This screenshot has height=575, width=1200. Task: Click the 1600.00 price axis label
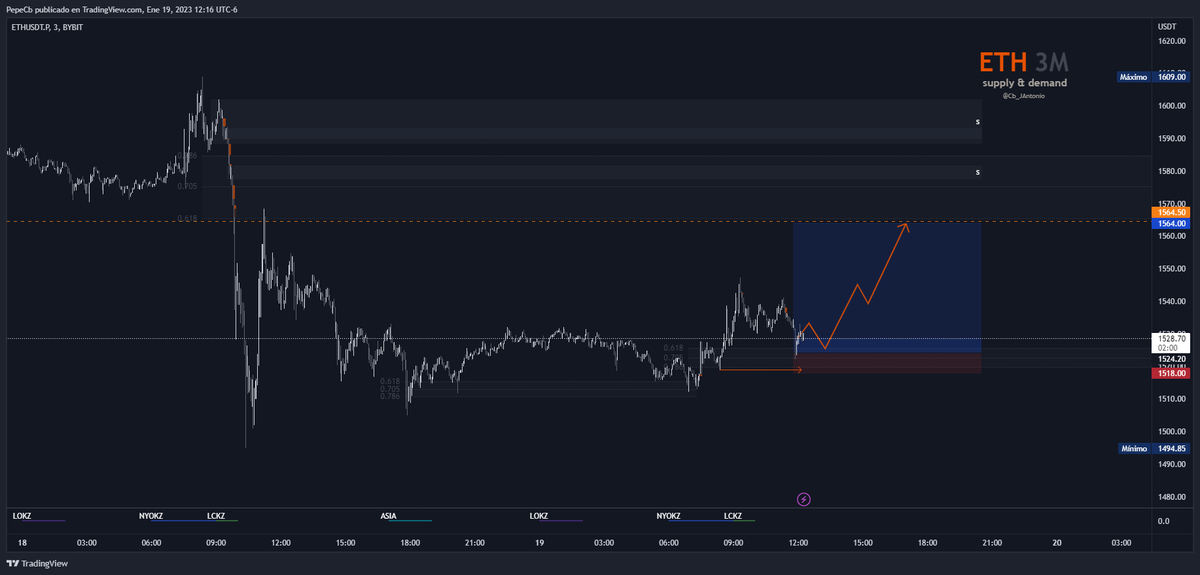coord(1171,106)
